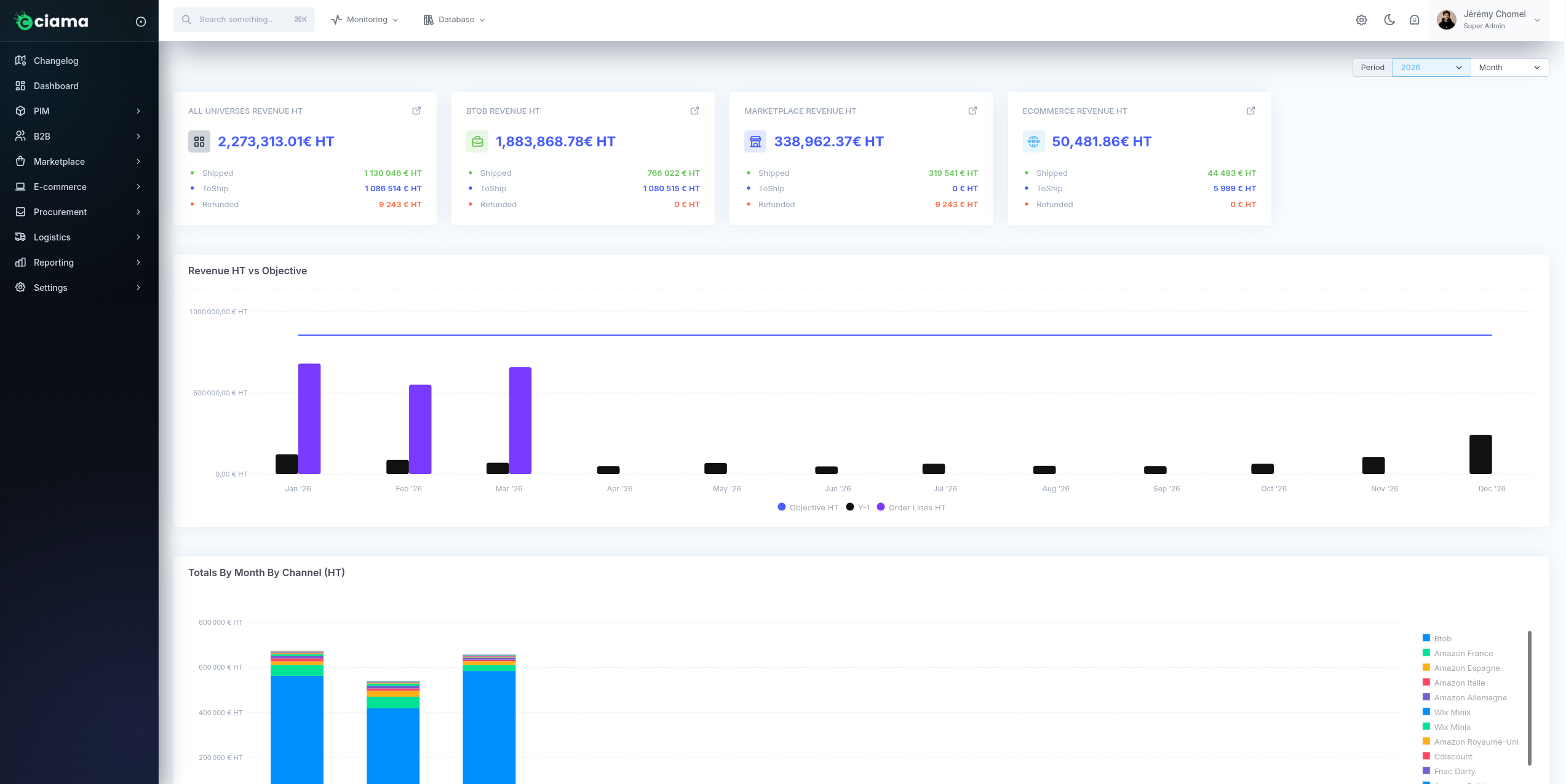The width and height of the screenshot is (1566, 784).
Task: Open All Universes Revenue external link icon
Action: [416, 111]
